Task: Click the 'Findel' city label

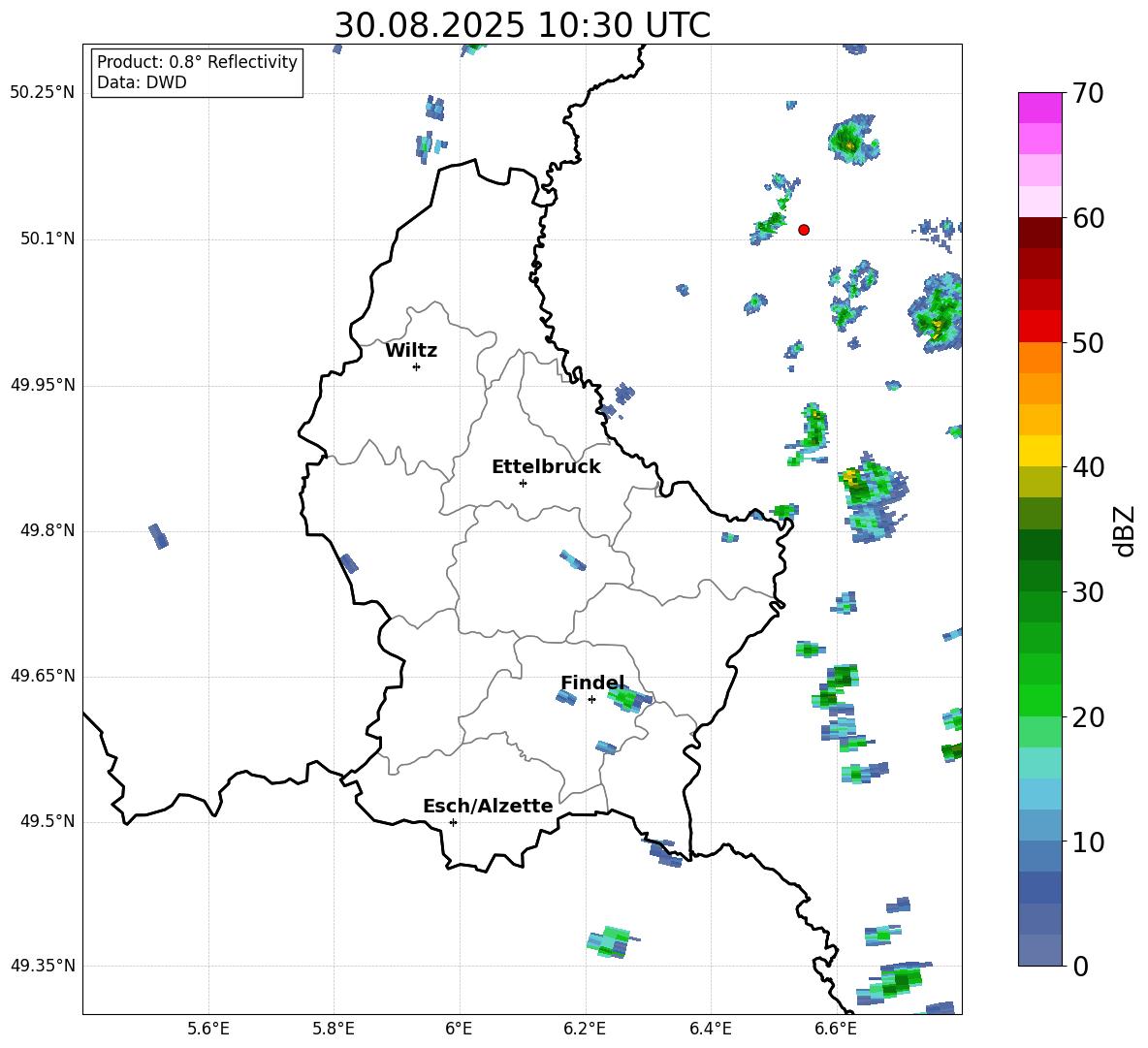Action: pos(592,683)
